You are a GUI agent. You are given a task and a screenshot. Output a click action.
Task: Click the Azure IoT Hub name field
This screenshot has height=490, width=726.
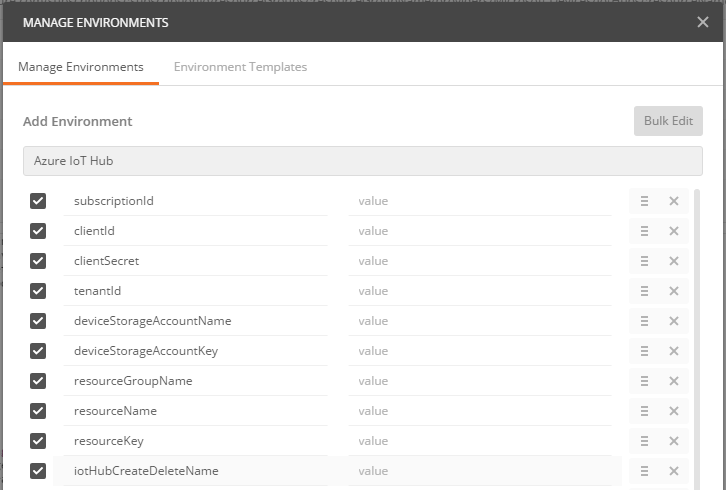tap(362, 161)
